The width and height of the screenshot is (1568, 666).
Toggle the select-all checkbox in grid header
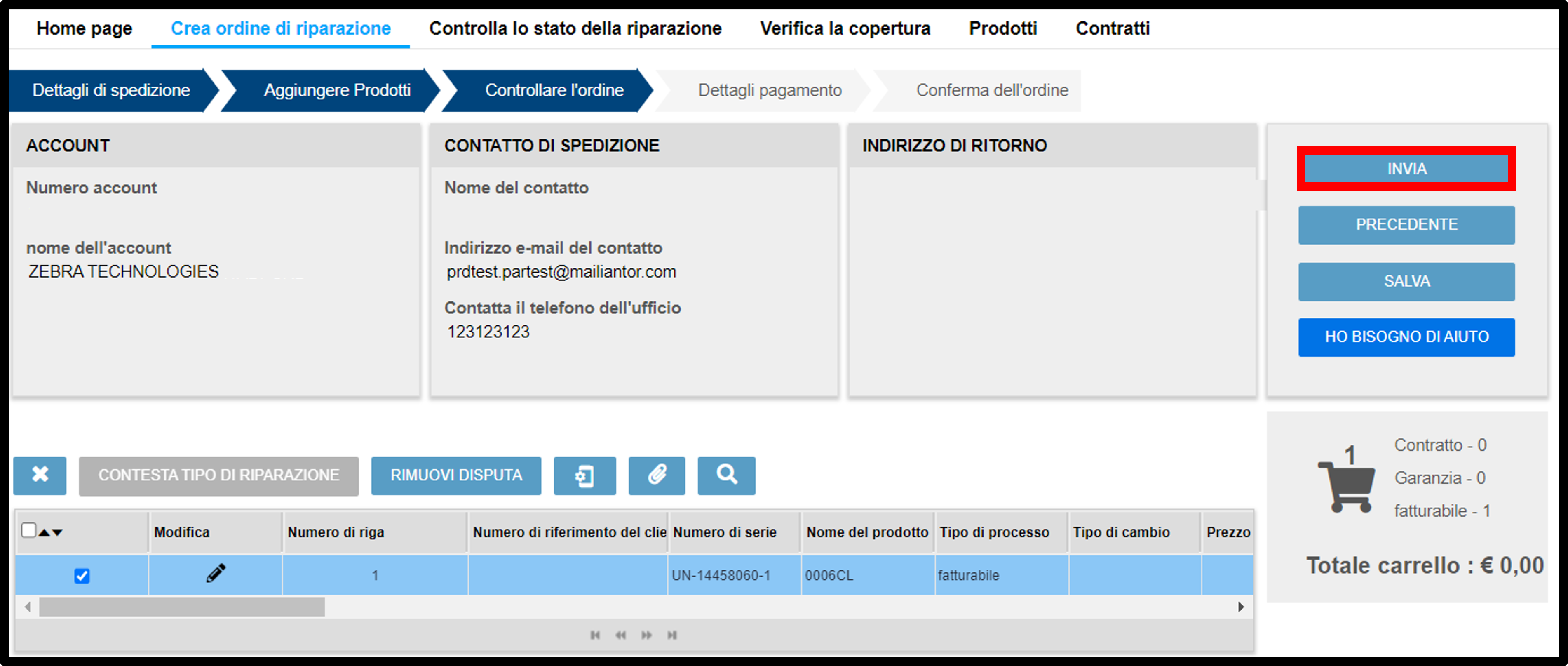[x=28, y=530]
